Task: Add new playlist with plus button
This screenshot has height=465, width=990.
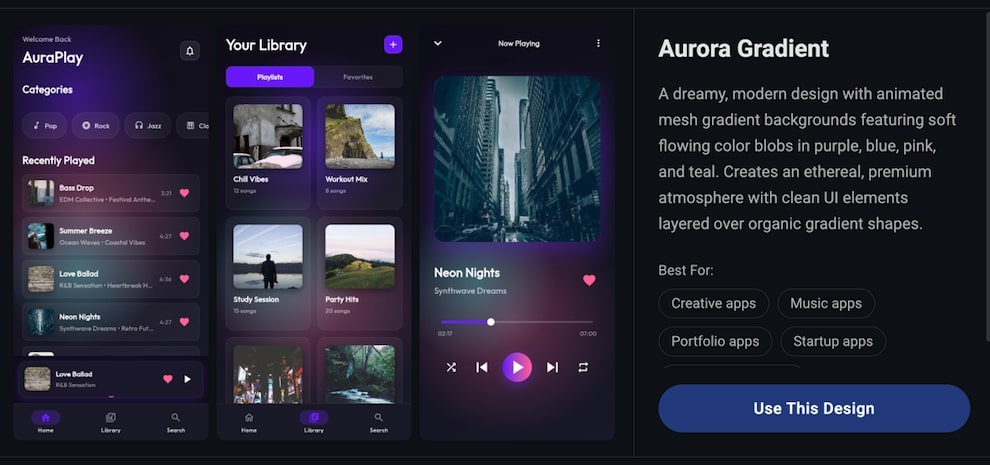Action: [393, 44]
